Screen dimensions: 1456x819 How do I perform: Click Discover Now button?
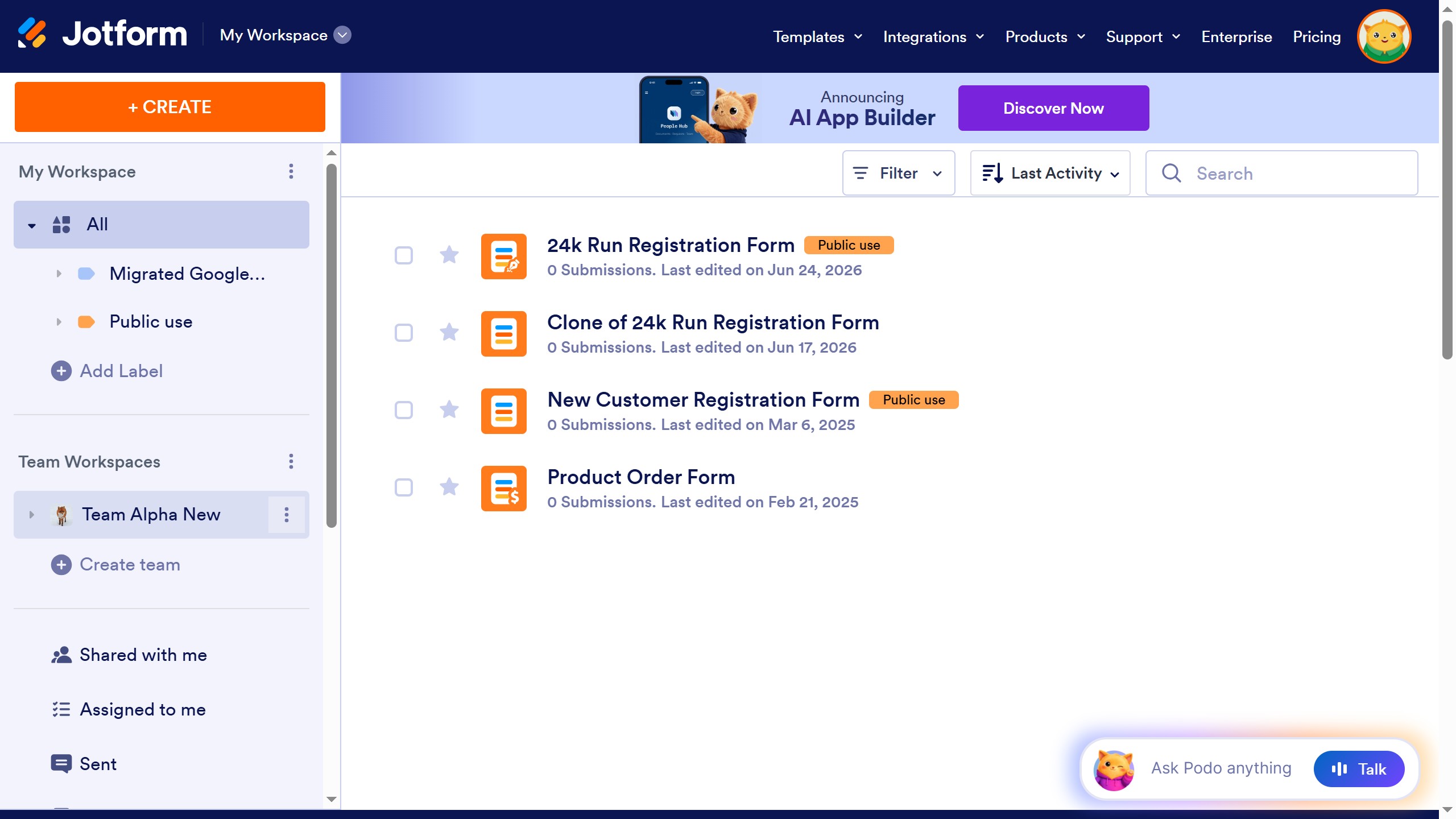point(1053,108)
